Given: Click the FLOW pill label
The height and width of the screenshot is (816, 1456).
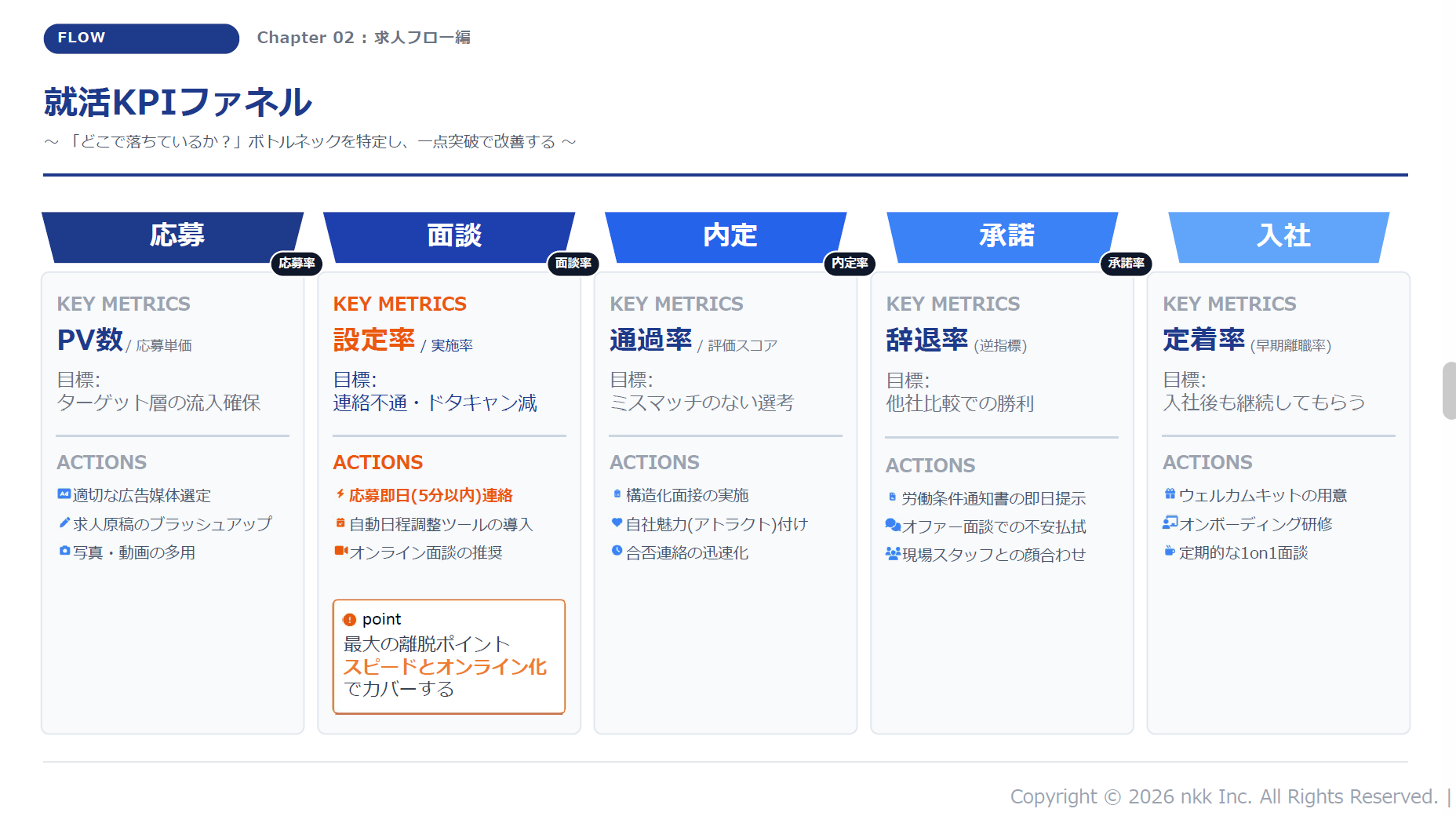Looking at the screenshot, I should pos(141,38).
